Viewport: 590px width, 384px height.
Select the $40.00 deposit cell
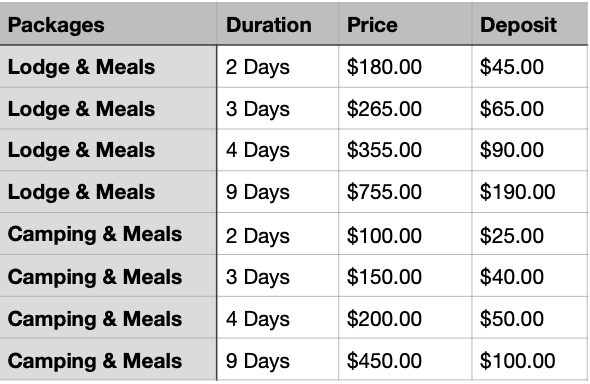530,276
